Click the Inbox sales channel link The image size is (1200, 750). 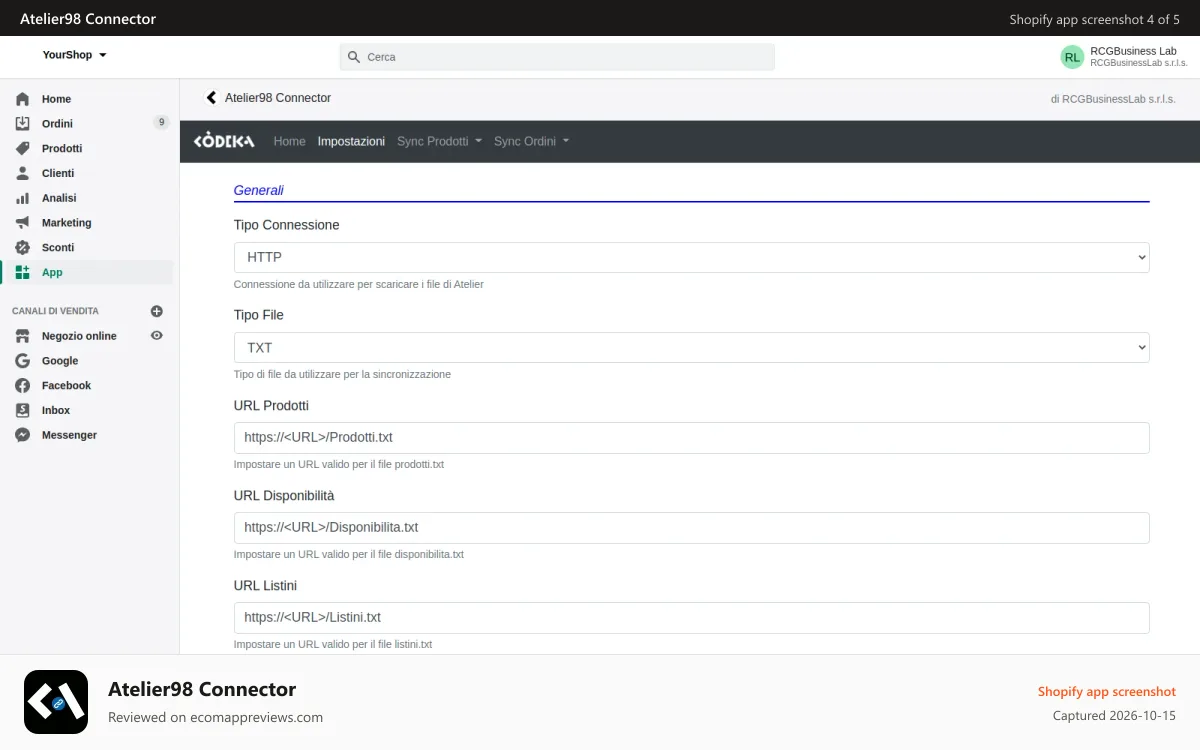pyautogui.click(x=56, y=410)
